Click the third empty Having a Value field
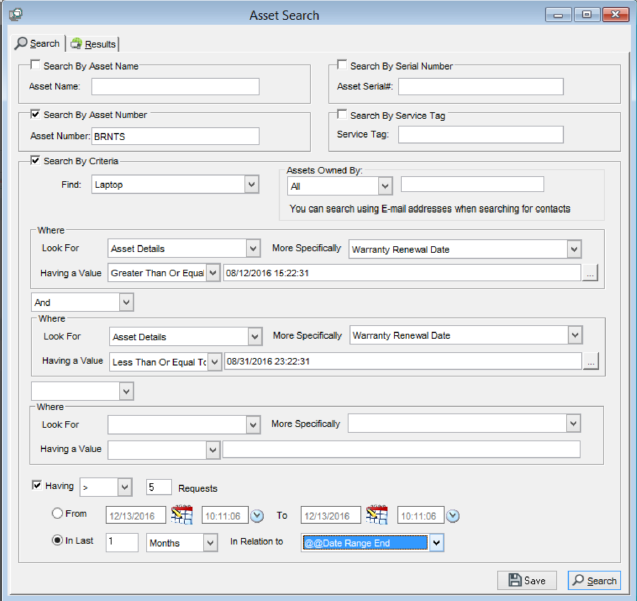Screen dimensions: 637x601 [401, 449]
